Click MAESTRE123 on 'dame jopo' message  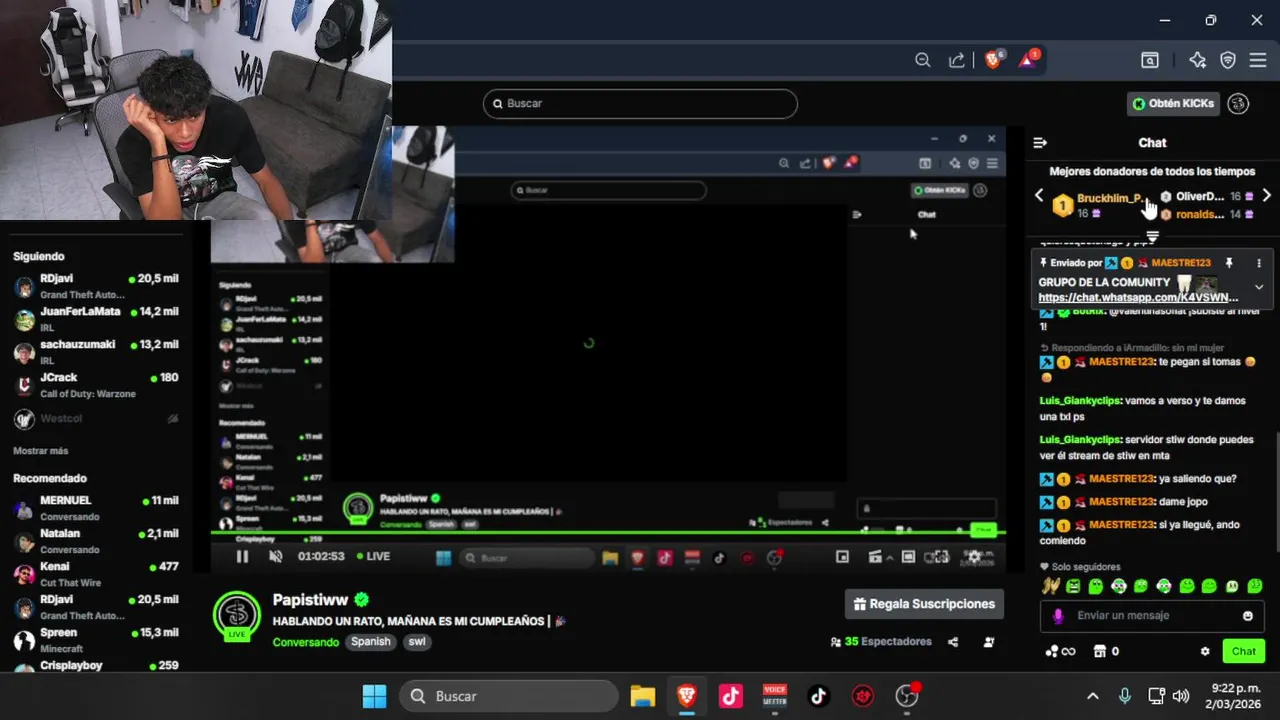click(x=1122, y=502)
